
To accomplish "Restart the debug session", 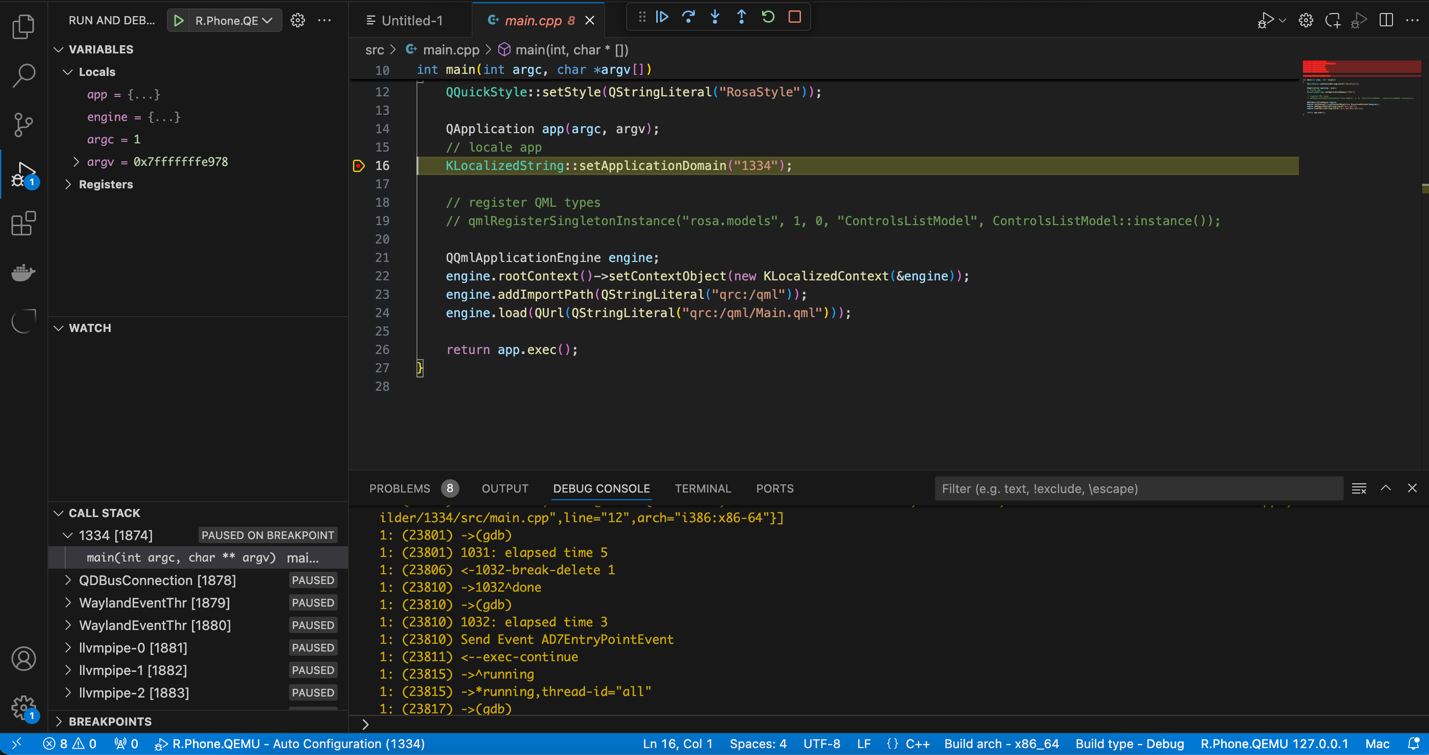I will coord(768,17).
